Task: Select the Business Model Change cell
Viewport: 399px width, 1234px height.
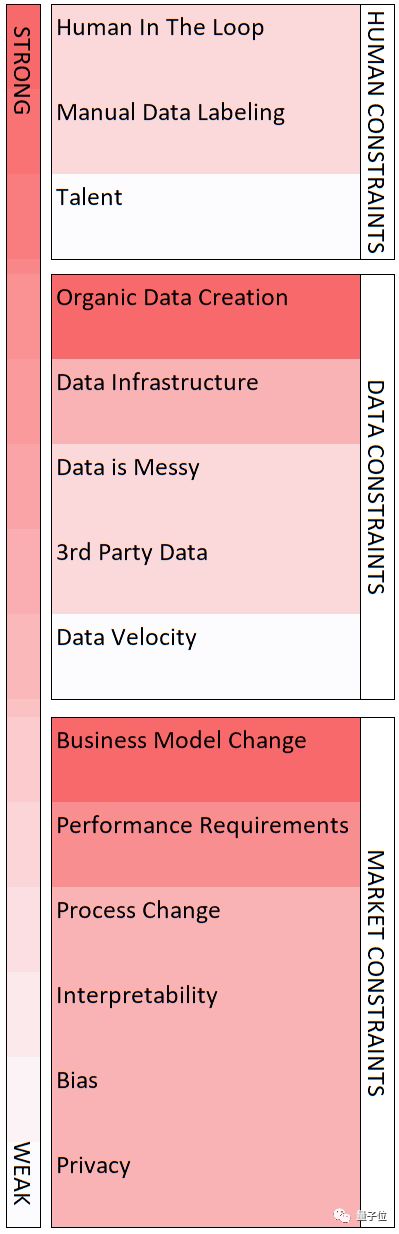Action: click(206, 760)
